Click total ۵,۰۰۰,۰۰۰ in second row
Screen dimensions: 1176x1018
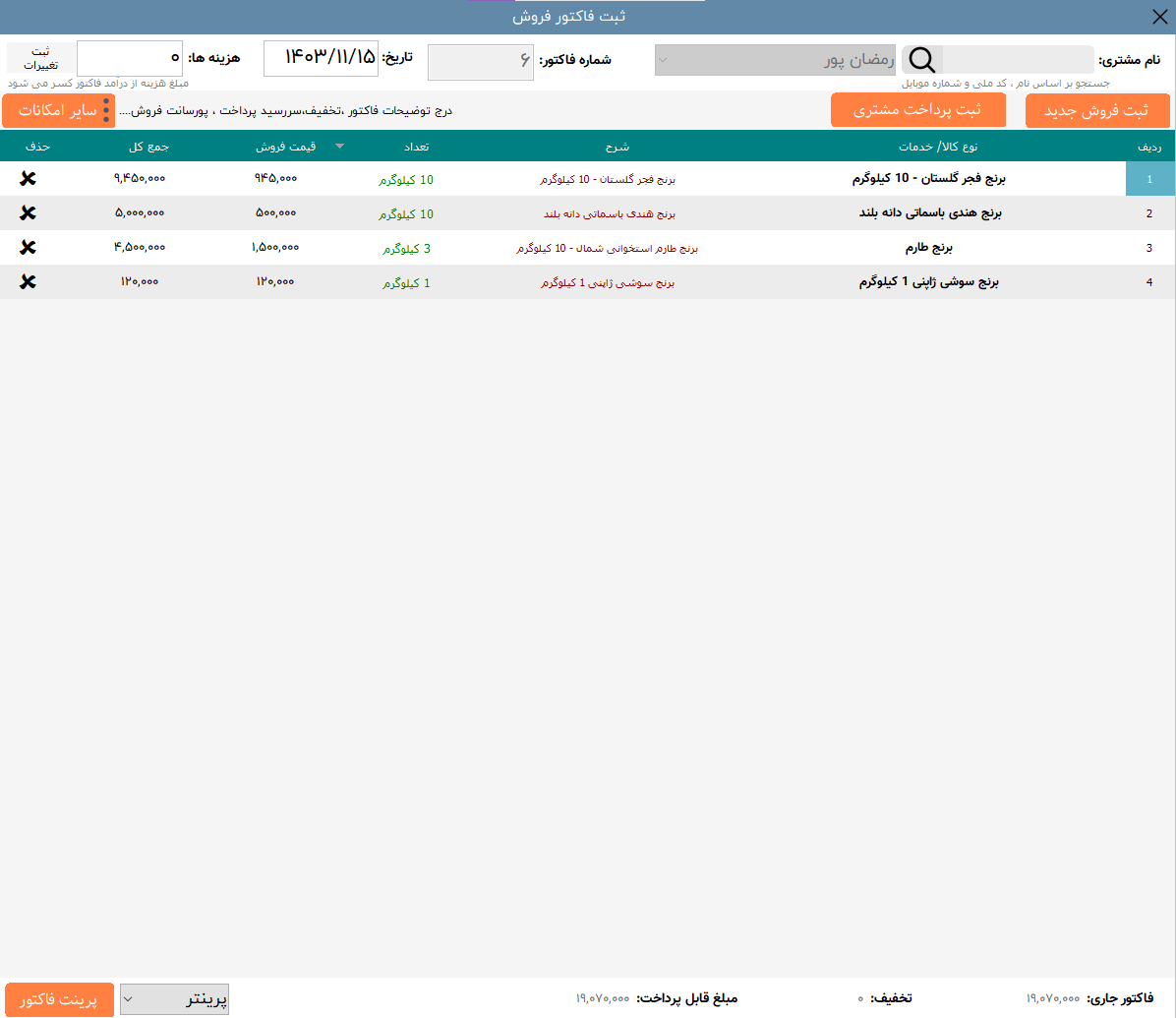(x=140, y=213)
